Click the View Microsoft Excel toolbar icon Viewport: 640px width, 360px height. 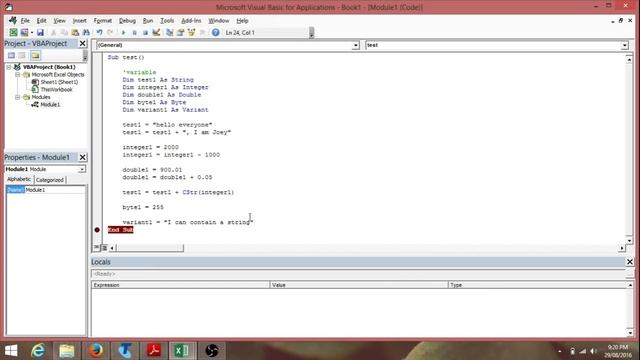pyautogui.click(x=13, y=32)
